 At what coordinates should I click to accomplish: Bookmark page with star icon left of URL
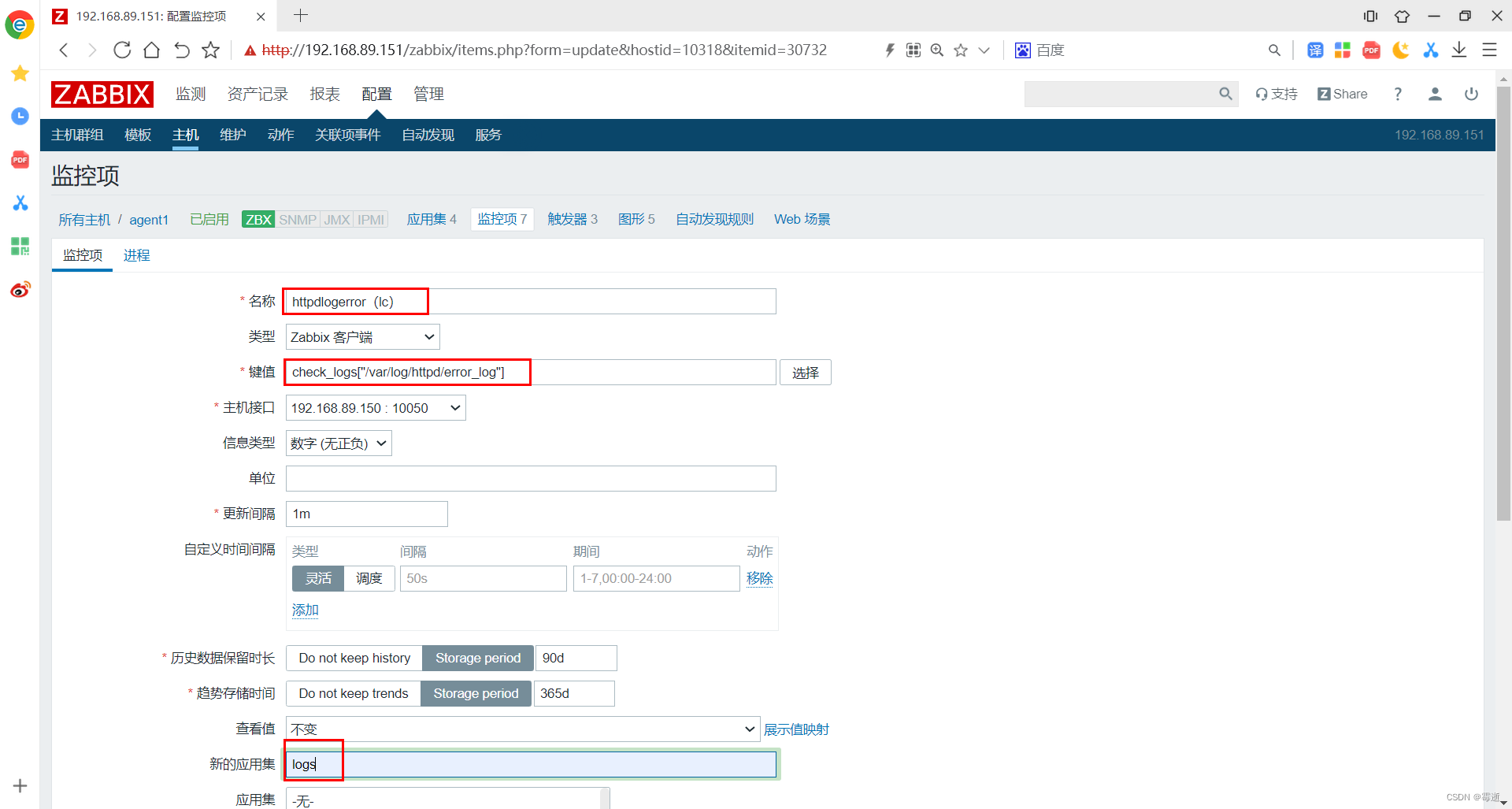click(x=210, y=50)
